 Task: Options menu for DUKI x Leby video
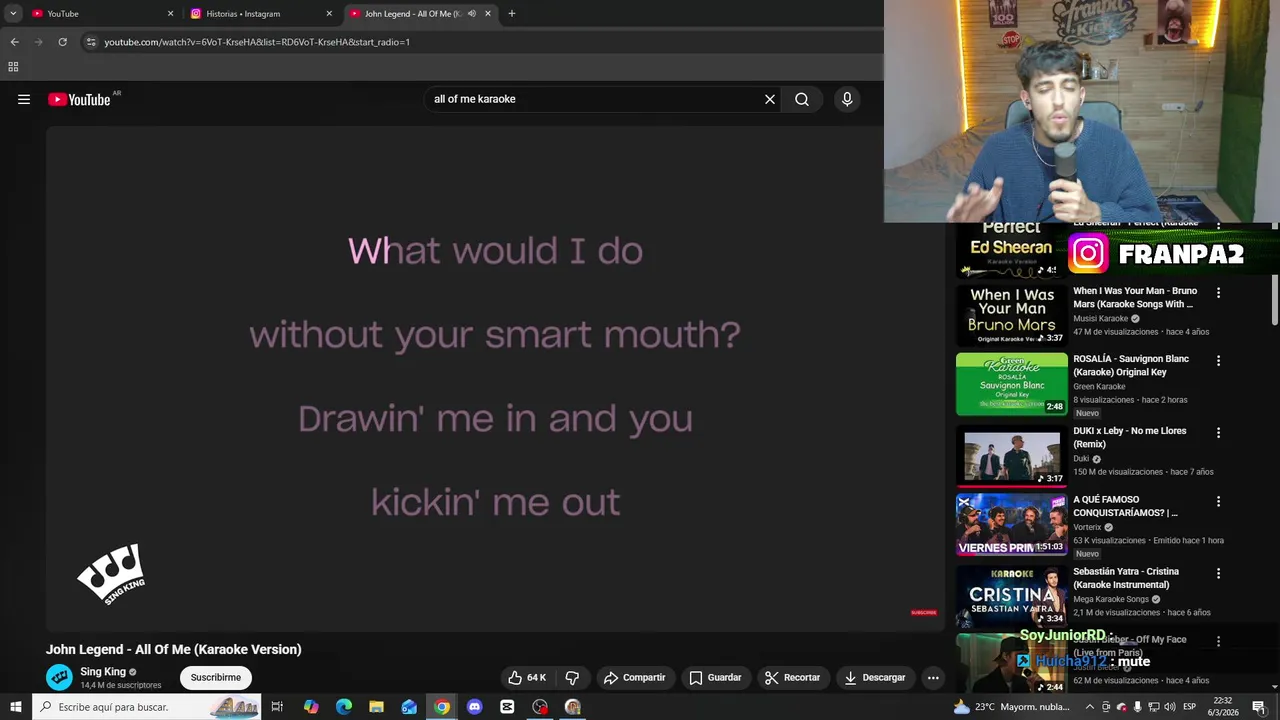(1218, 433)
